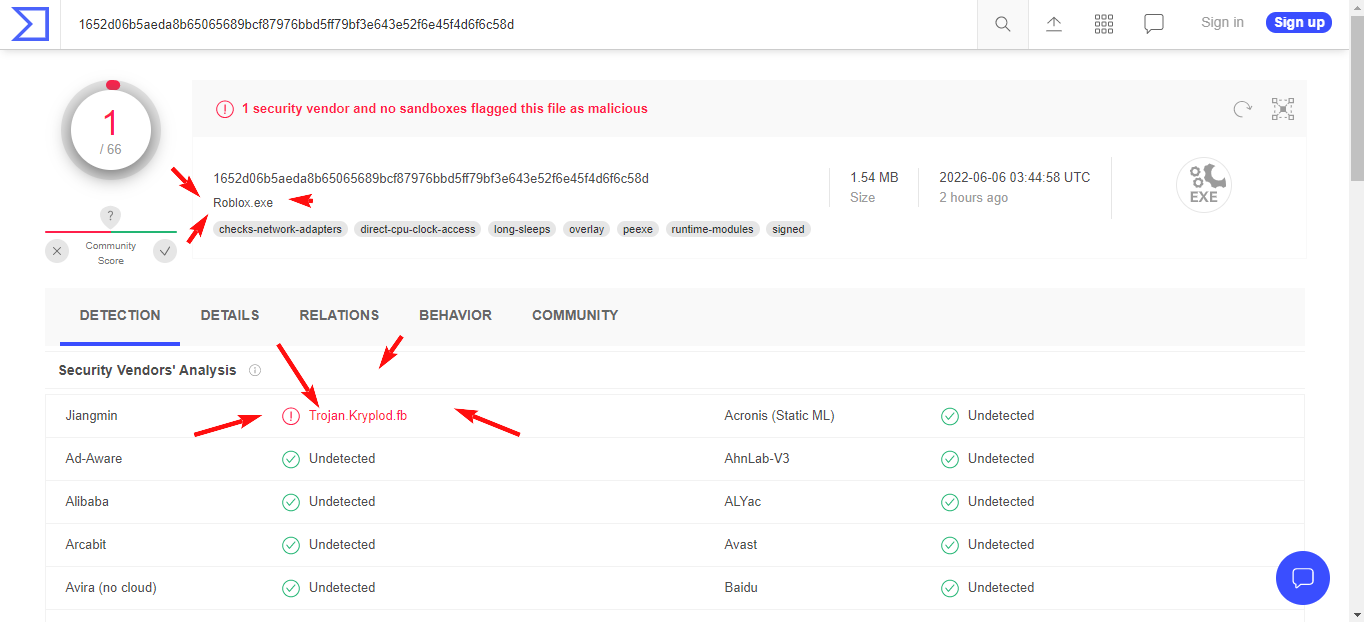Select the long-sleeps tag
This screenshot has height=622, width=1364.
point(521,229)
